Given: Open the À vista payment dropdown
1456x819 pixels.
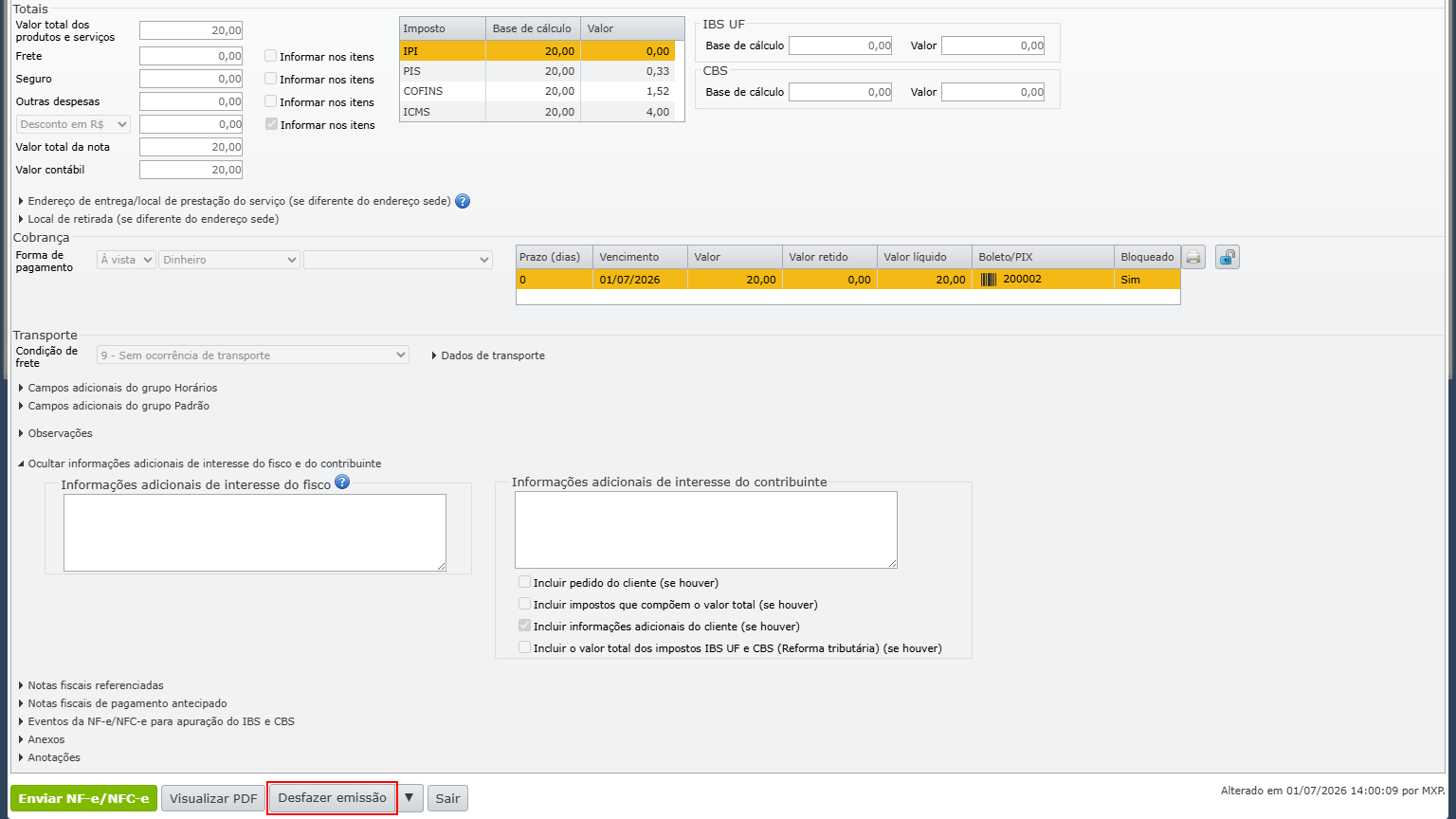Looking at the screenshot, I should pos(126,260).
